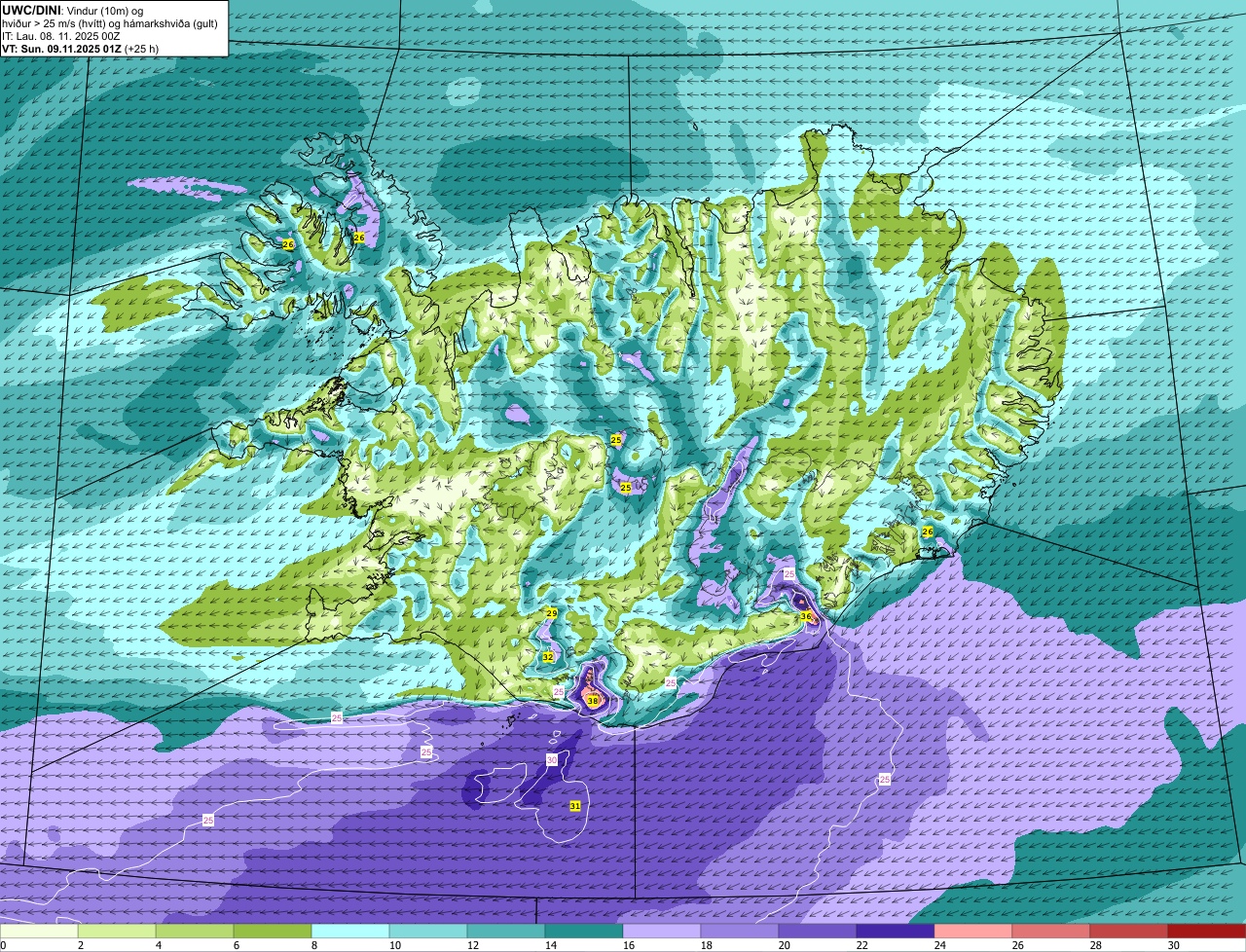
Task: Click the 'UWC/DINI: Vindur (10m) og' title line
Action: (73, 10)
